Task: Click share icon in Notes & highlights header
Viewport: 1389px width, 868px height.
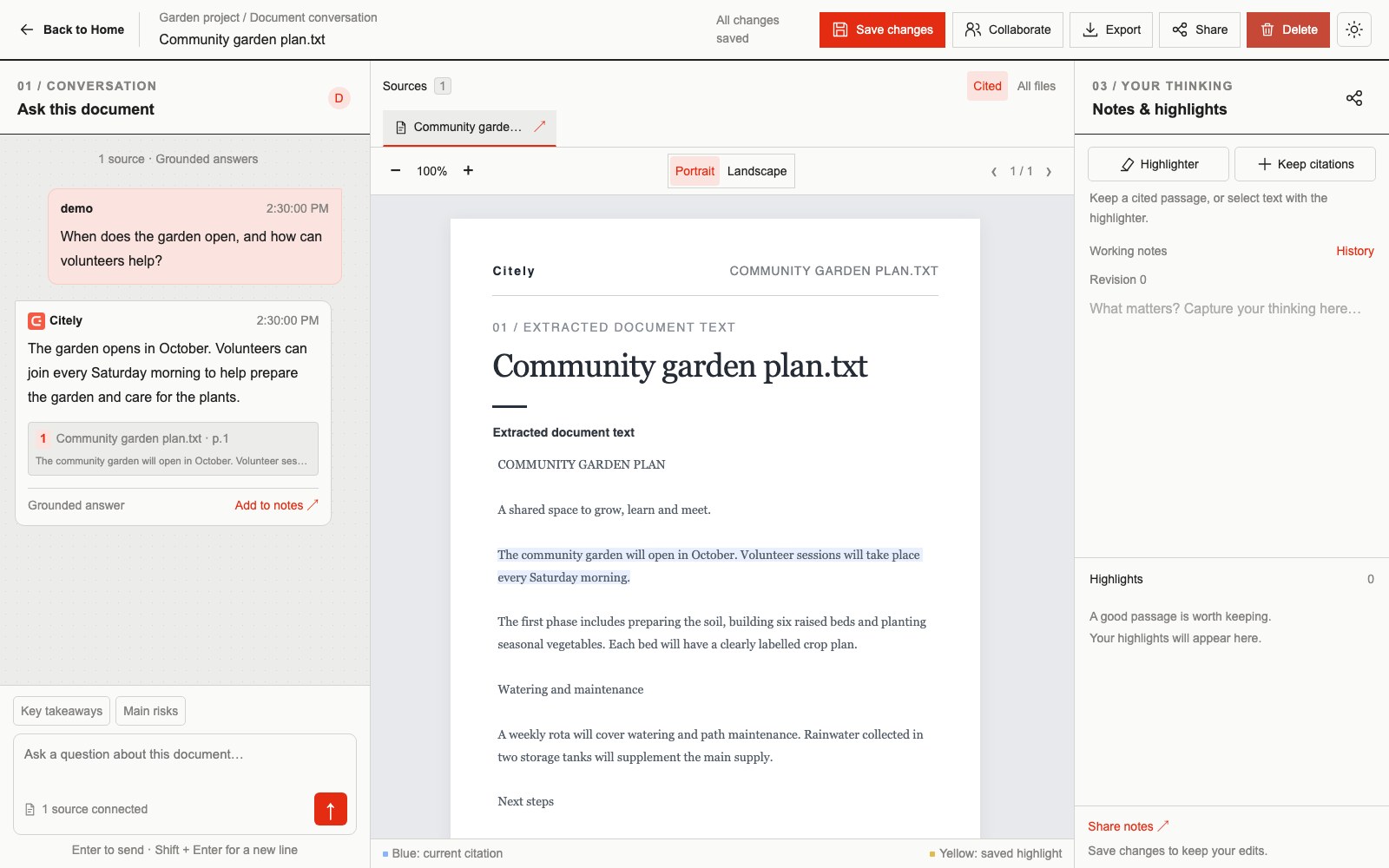Action: click(1354, 98)
